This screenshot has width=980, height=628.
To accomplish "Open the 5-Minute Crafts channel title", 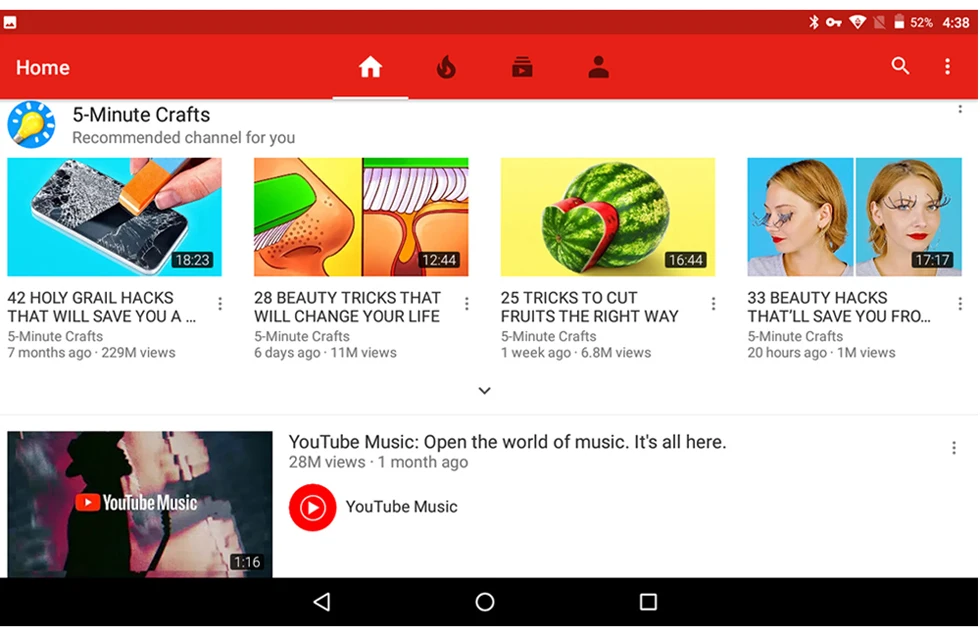I will (x=141, y=114).
